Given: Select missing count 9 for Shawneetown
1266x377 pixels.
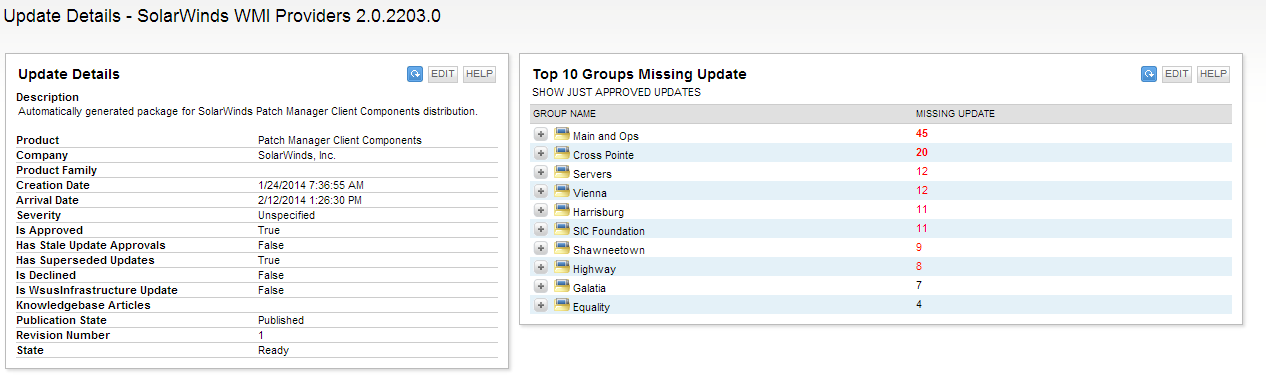Looking at the screenshot, I should (919, 247).
